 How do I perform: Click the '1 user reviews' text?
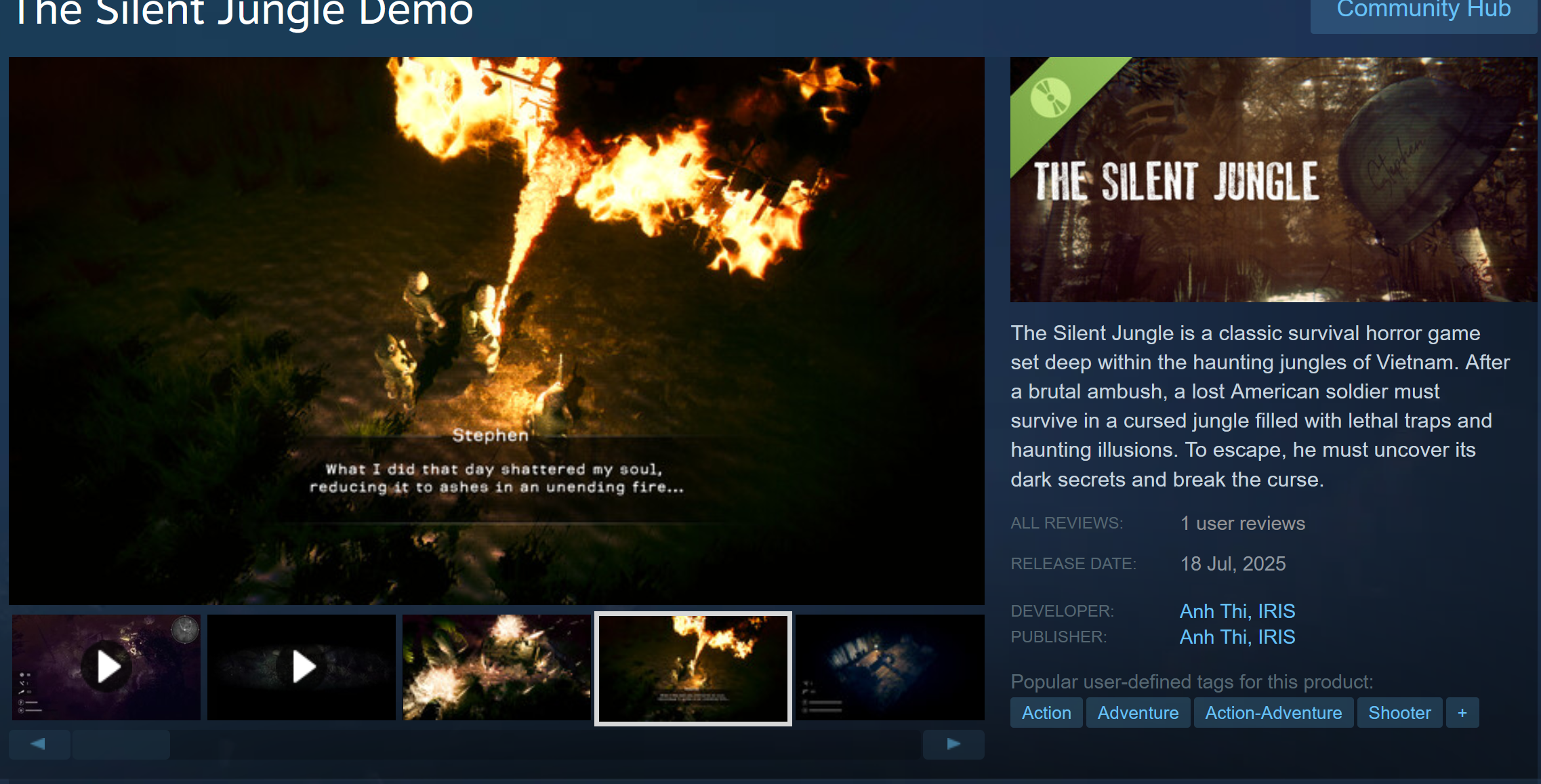[x=1242, y=523]
